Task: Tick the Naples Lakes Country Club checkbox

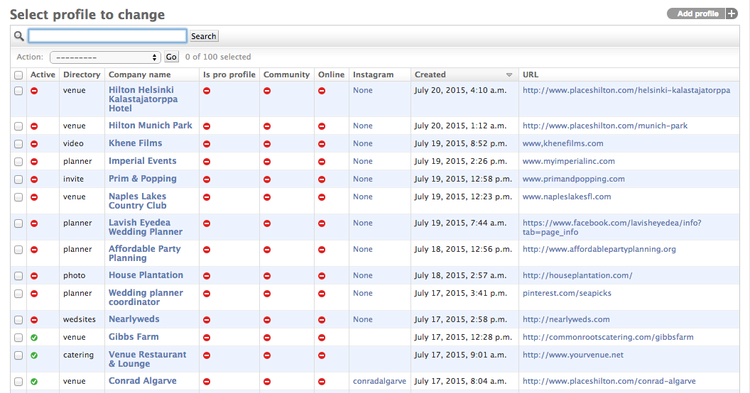Action: 18,197
